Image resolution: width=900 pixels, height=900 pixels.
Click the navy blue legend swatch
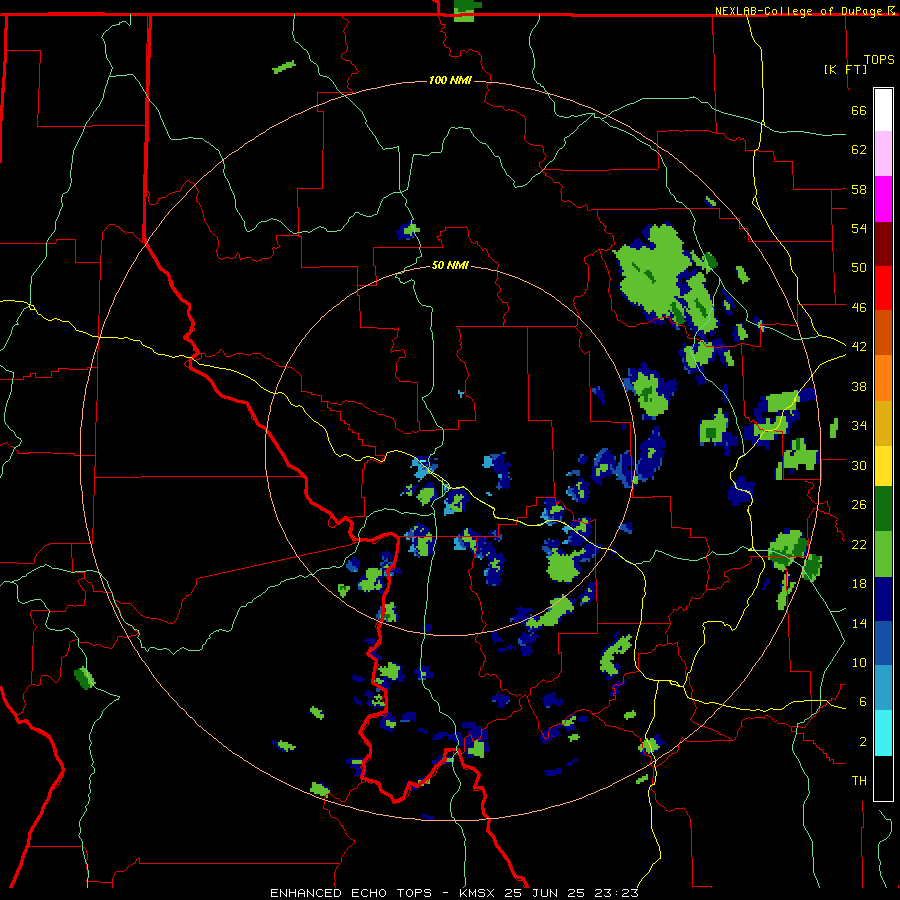[x=883, y=599]
